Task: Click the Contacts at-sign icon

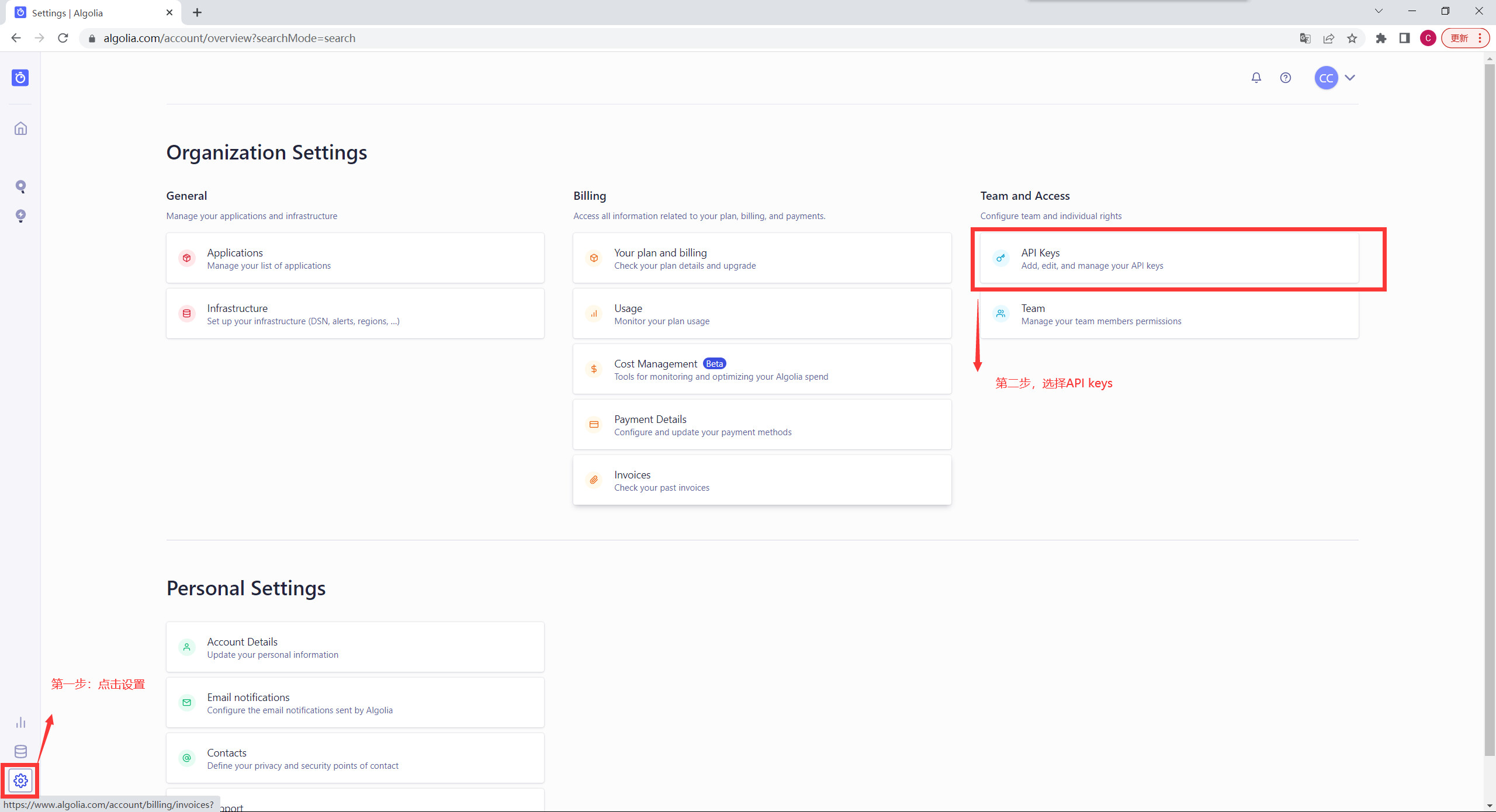Action: (186, 758)
